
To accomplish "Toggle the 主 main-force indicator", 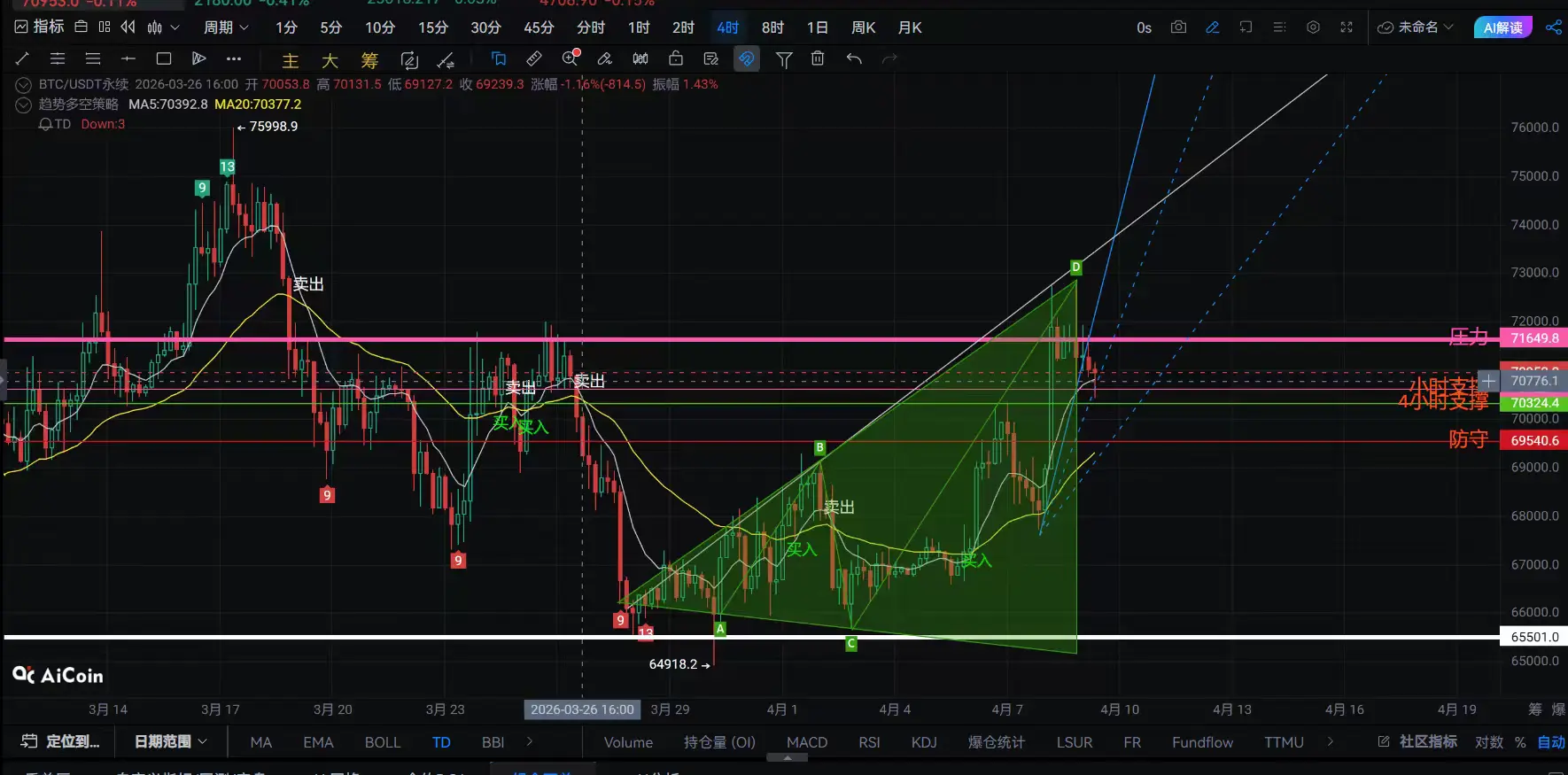I will point(291,60).
